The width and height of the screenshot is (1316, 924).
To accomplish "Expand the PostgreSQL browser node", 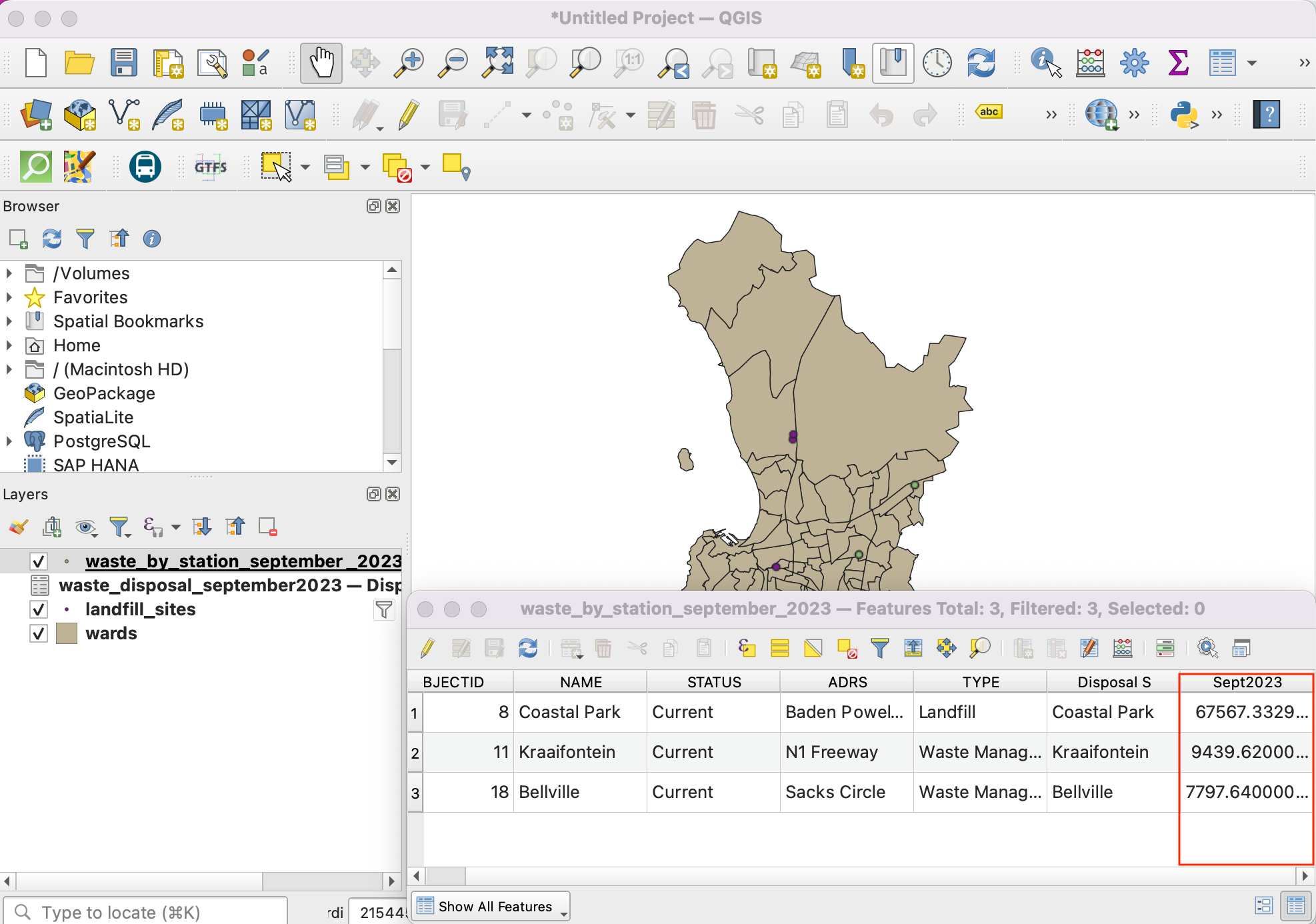I will coord(9,441).
